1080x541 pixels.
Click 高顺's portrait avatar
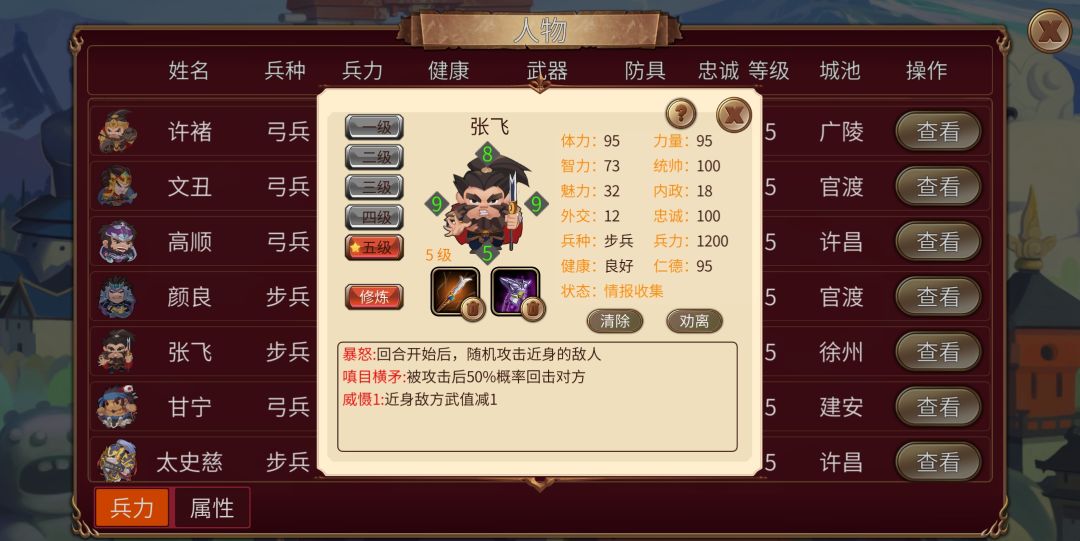coord(116,241)
